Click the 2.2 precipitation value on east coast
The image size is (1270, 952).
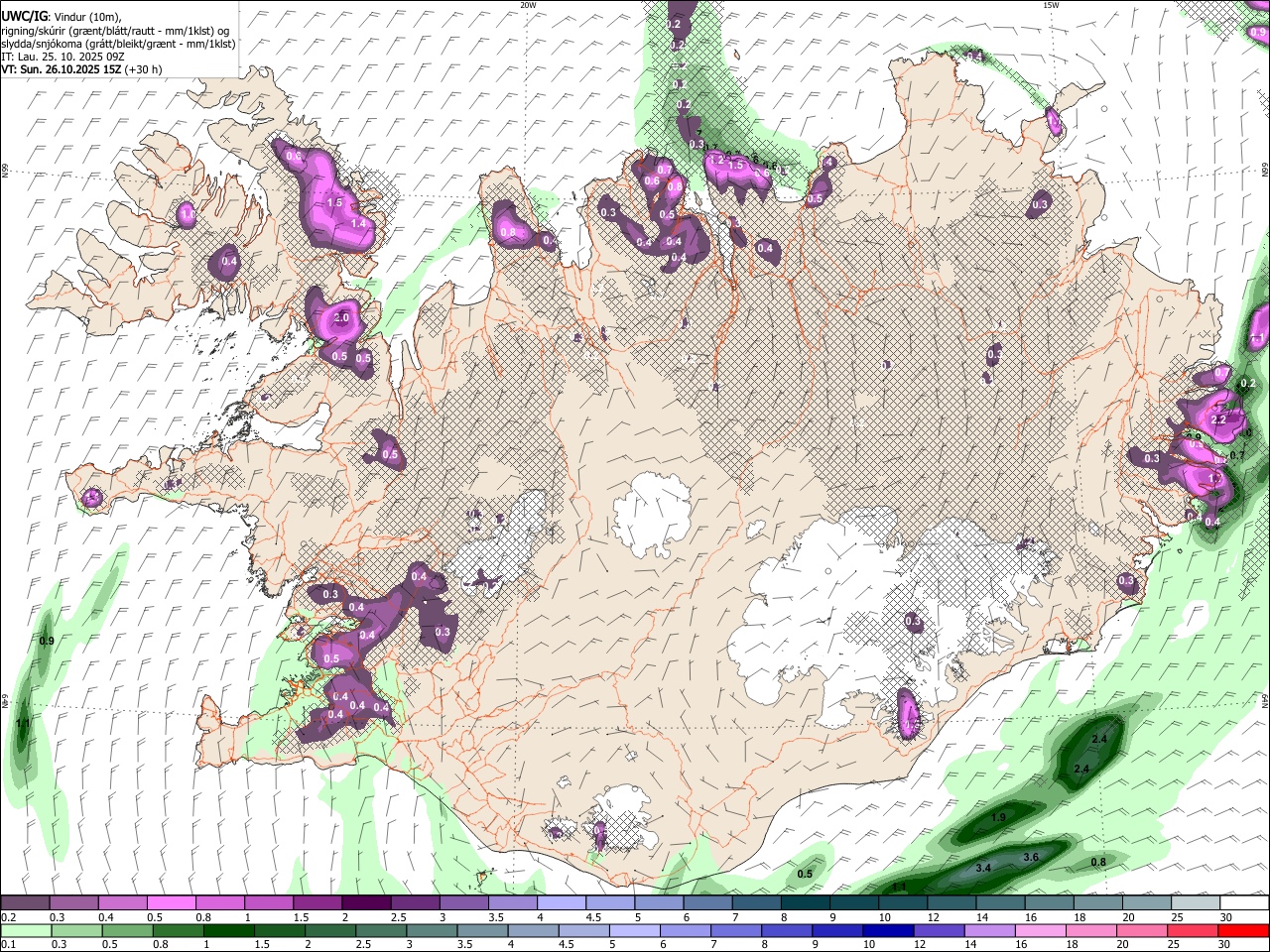click(x=1219, y=420)
